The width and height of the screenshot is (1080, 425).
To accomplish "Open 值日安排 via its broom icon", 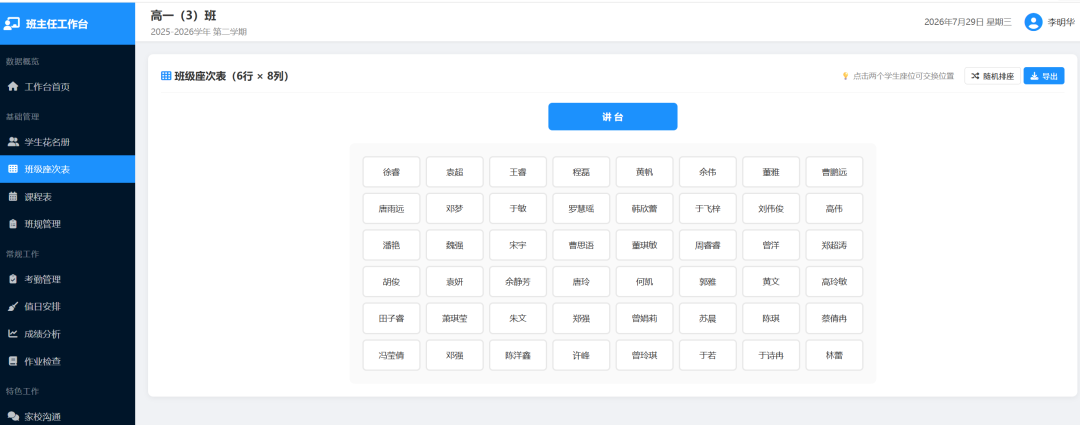I will click(x=12, y=307).
